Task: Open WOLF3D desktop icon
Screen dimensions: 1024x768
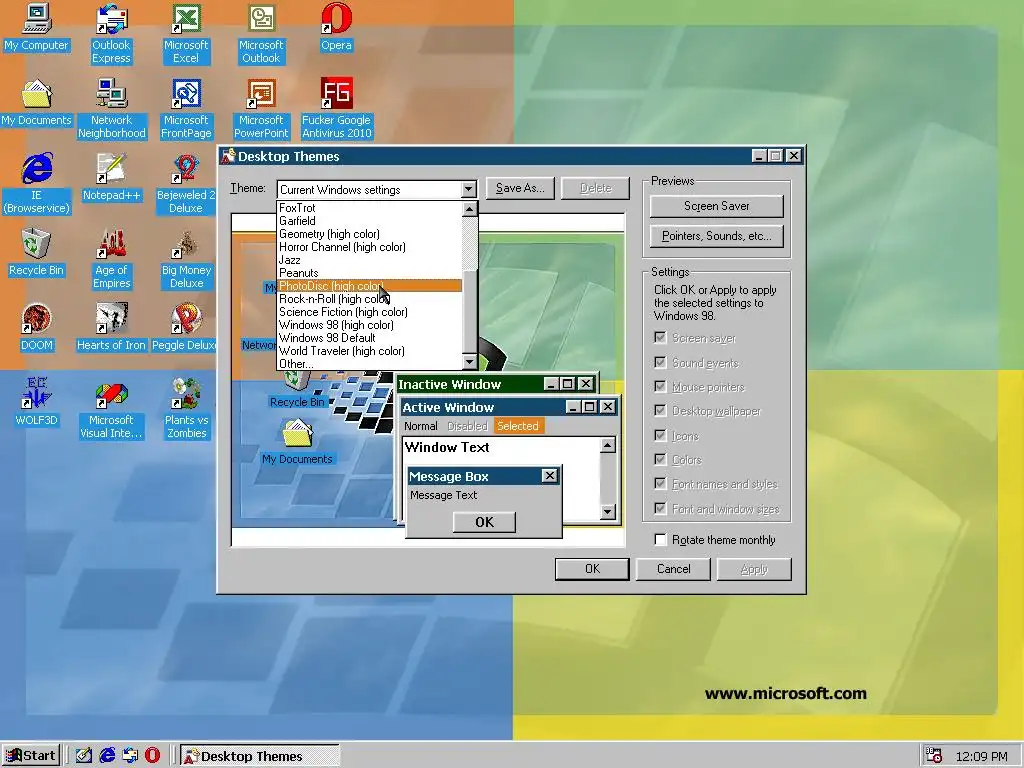Action: click(37, 402)
